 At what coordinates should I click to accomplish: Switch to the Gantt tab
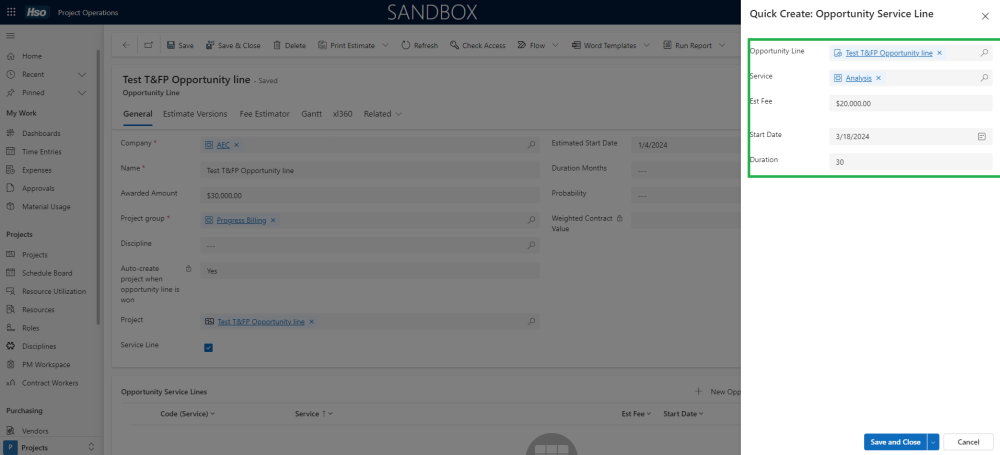tap(312, 114)
